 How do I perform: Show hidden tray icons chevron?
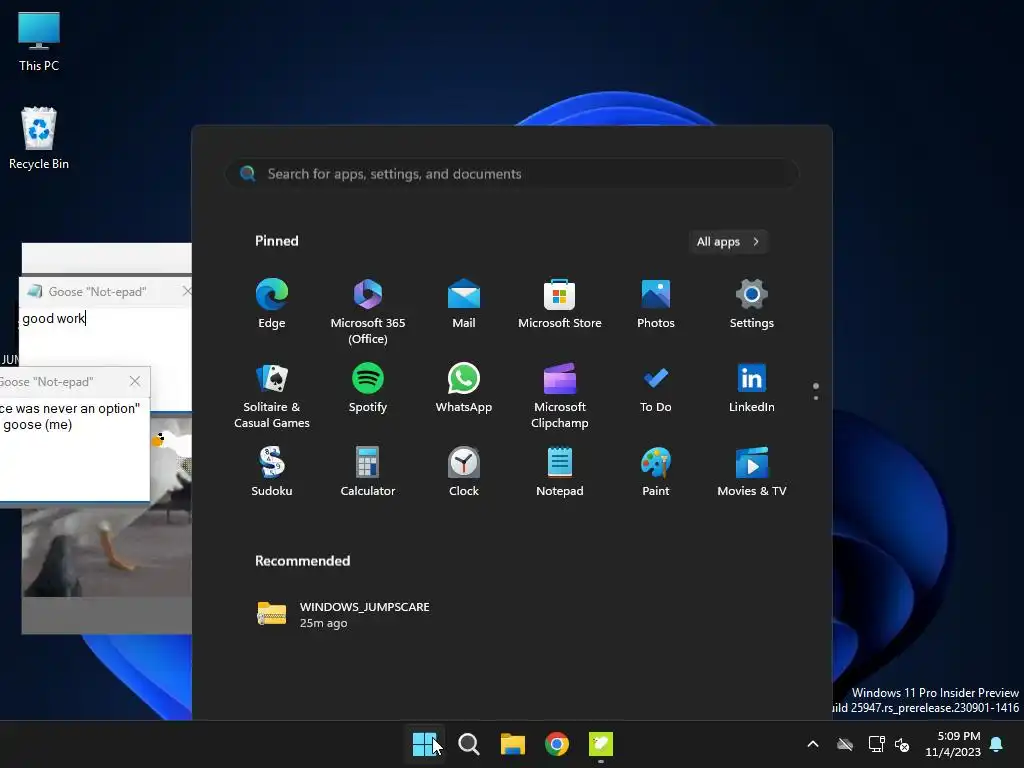(813, 744)
